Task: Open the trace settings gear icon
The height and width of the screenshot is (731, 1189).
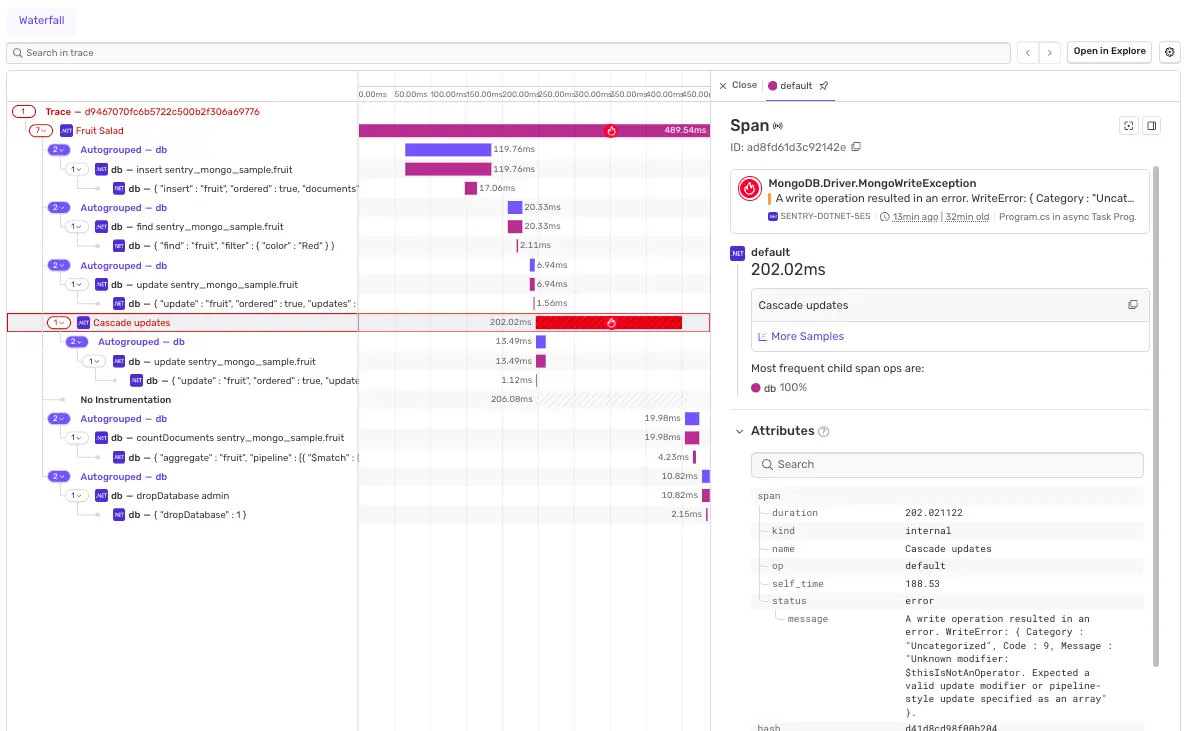Action: point(1169,52)
